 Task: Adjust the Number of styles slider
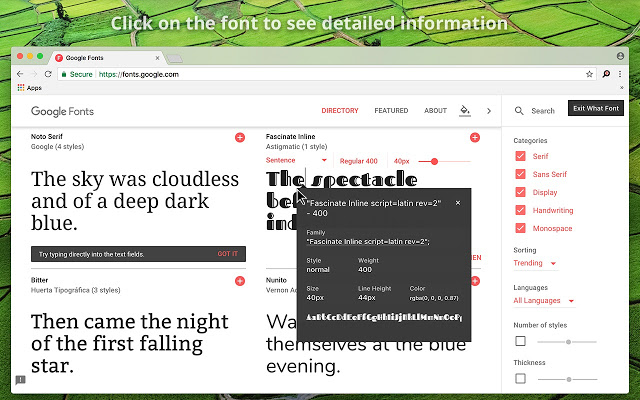pyautogui.click(x=567, y=342)
